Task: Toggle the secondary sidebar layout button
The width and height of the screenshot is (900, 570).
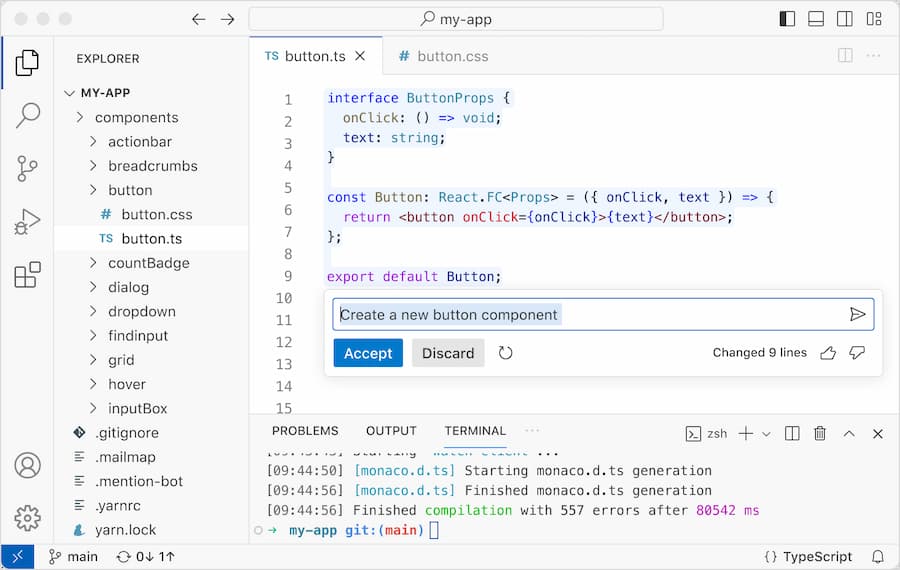Action: point(845,19)
